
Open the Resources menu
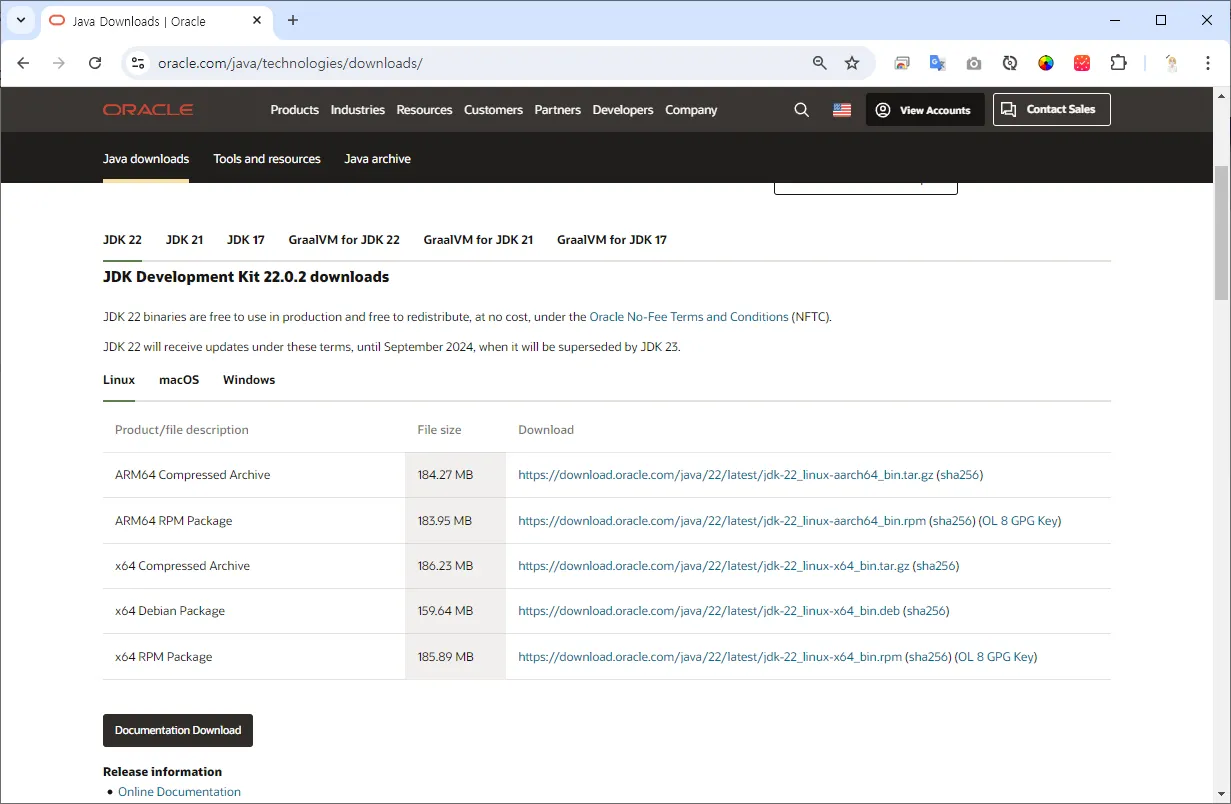[x=424, y=110]
